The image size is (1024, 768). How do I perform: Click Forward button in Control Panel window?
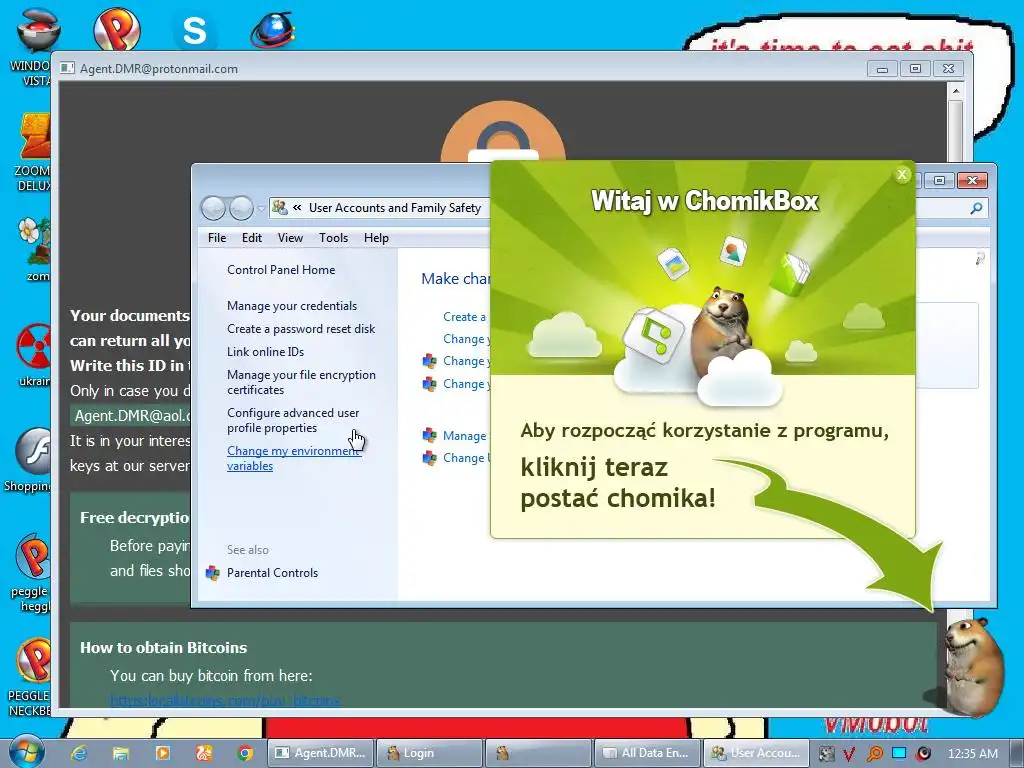(241, 208)
